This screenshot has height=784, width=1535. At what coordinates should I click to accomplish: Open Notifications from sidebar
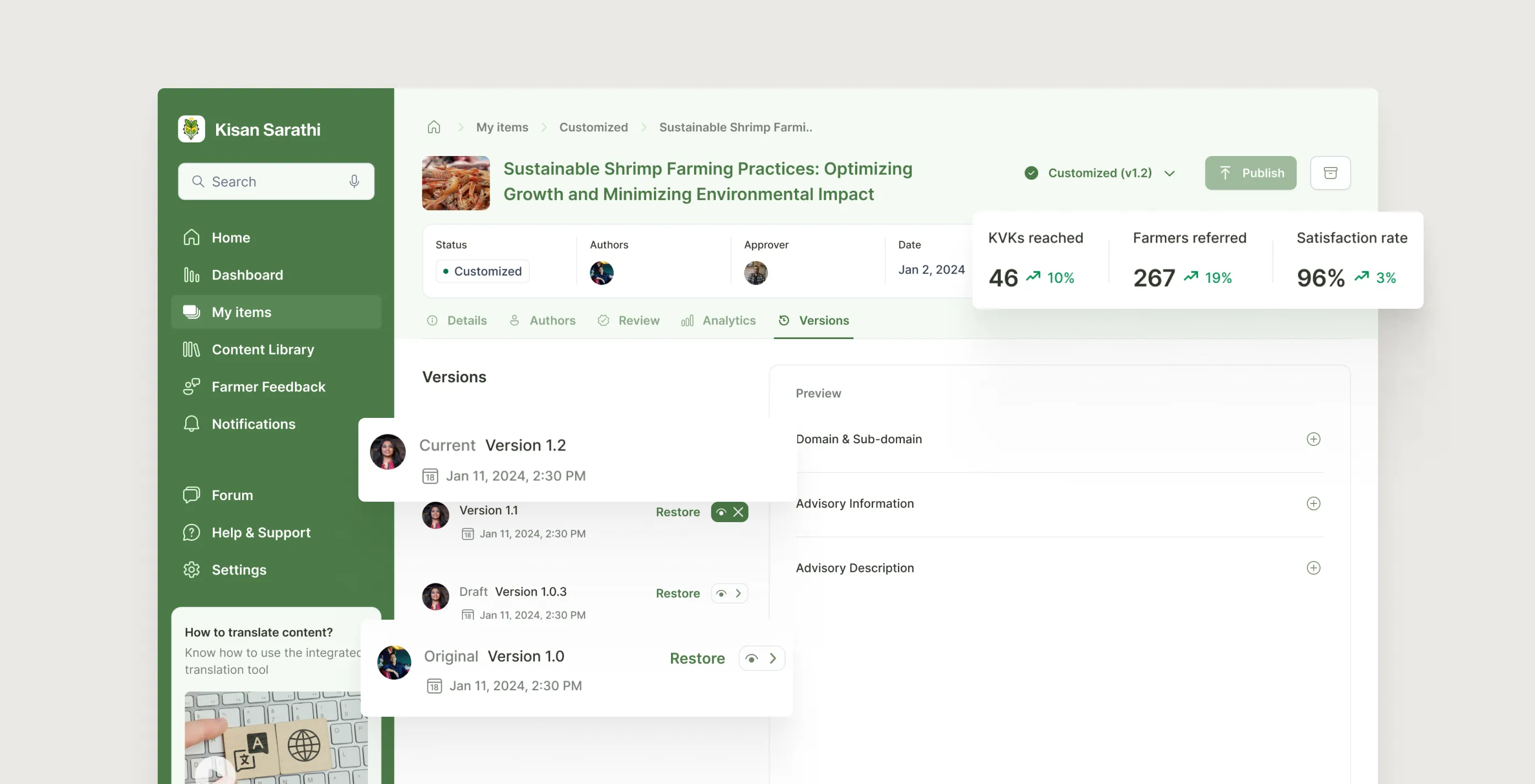253,423
